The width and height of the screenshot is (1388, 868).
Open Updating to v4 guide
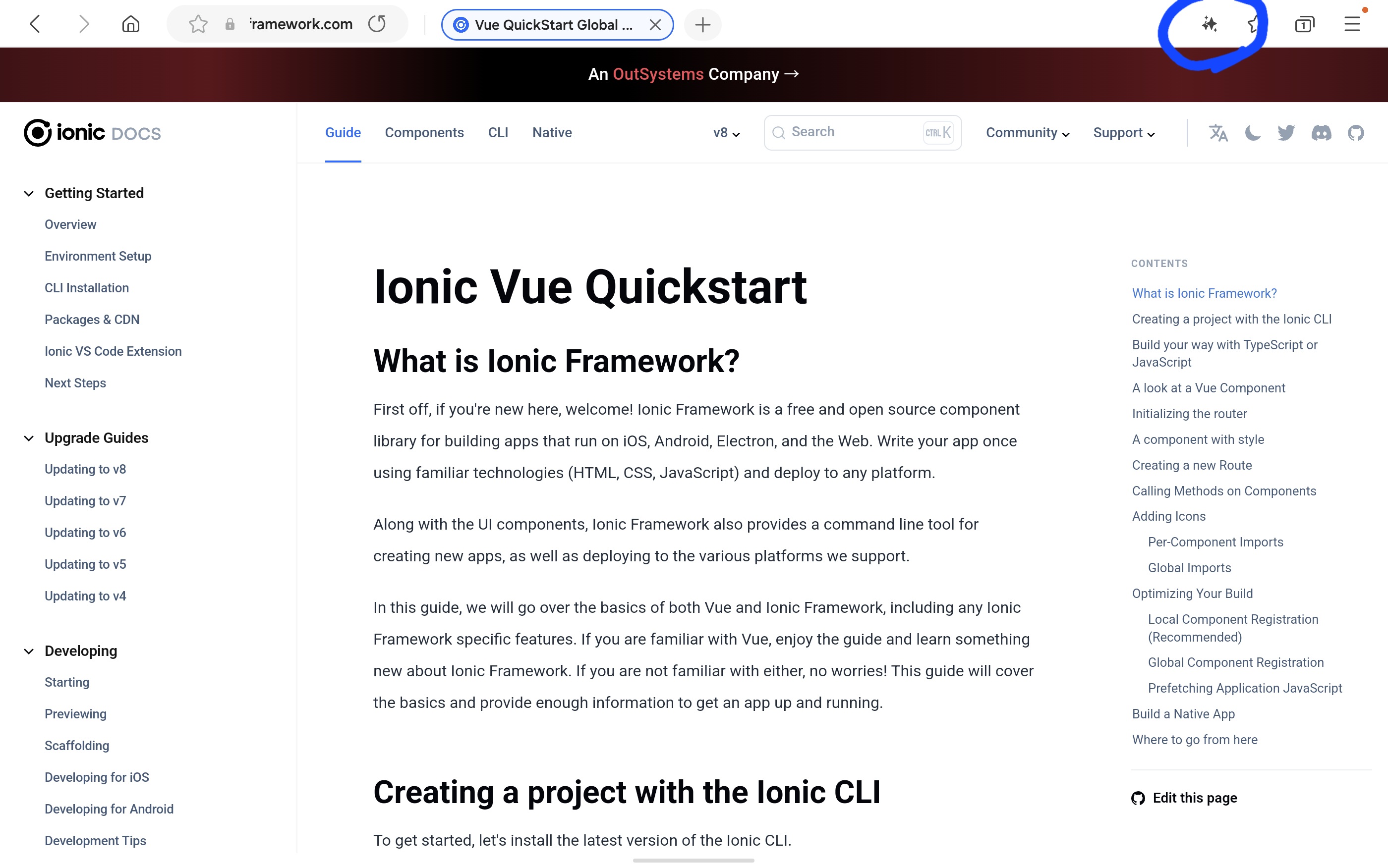[85, 596]
